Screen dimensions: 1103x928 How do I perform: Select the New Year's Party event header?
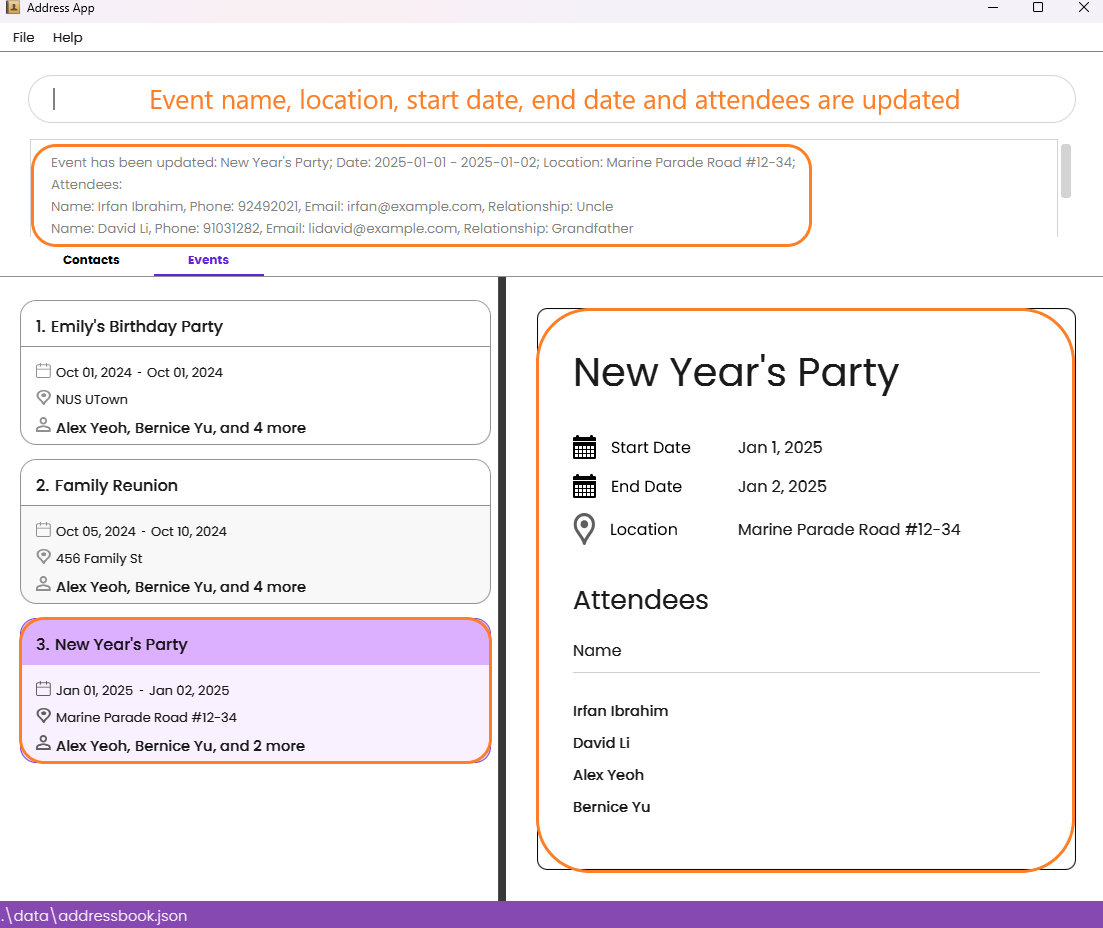(255, 643)
